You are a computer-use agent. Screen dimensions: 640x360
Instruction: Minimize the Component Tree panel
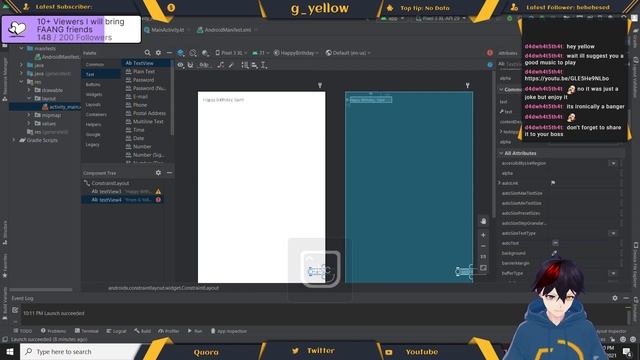click(169, 173)
